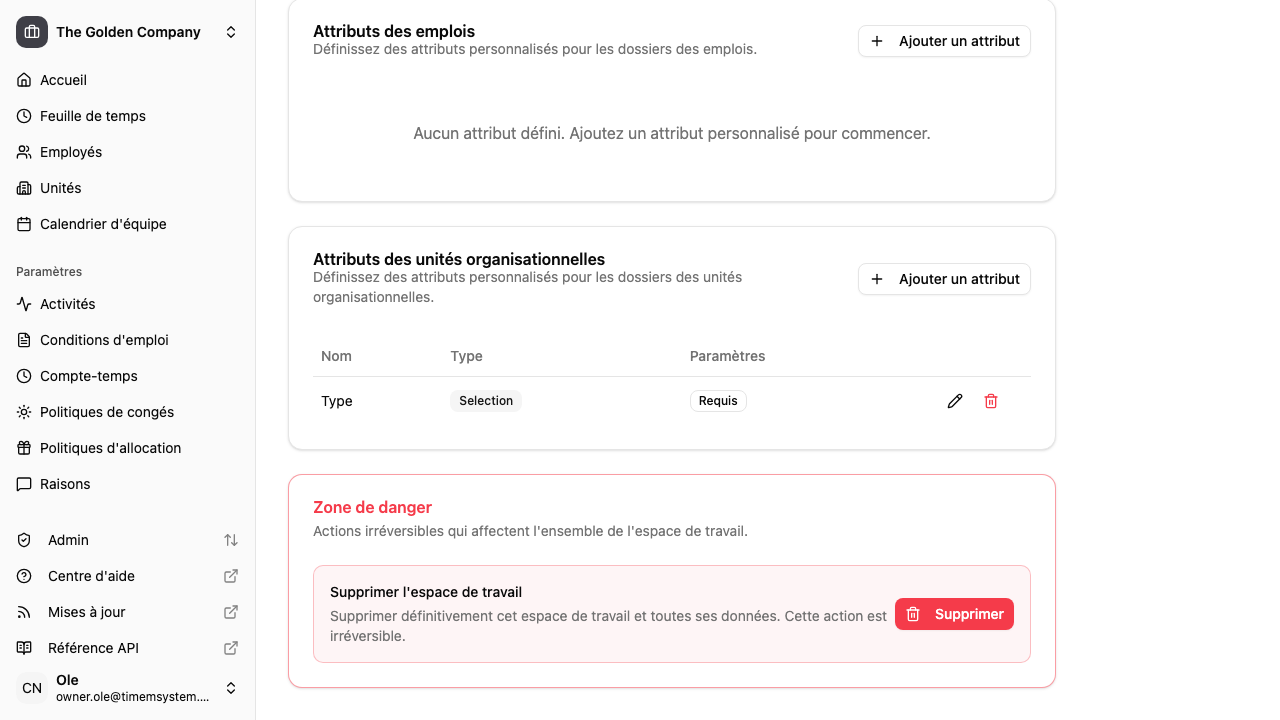Click the trash icon to delete the Type attribute
The image size is (1280, 720).
coord(991,401)
